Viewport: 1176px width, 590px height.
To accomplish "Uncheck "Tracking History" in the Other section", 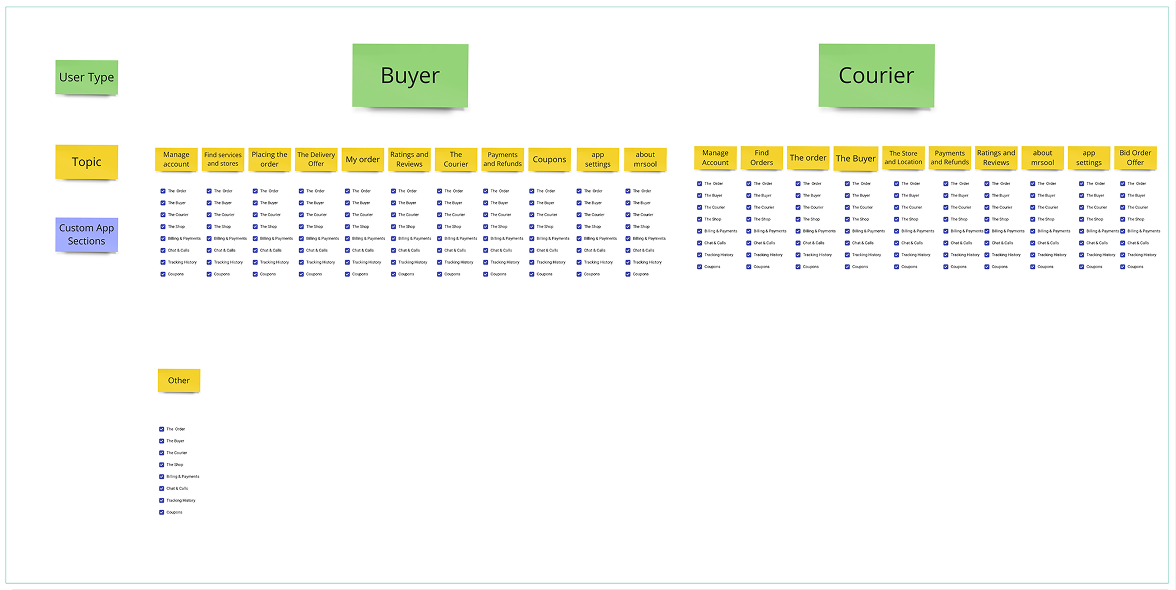I will [162, 500].
